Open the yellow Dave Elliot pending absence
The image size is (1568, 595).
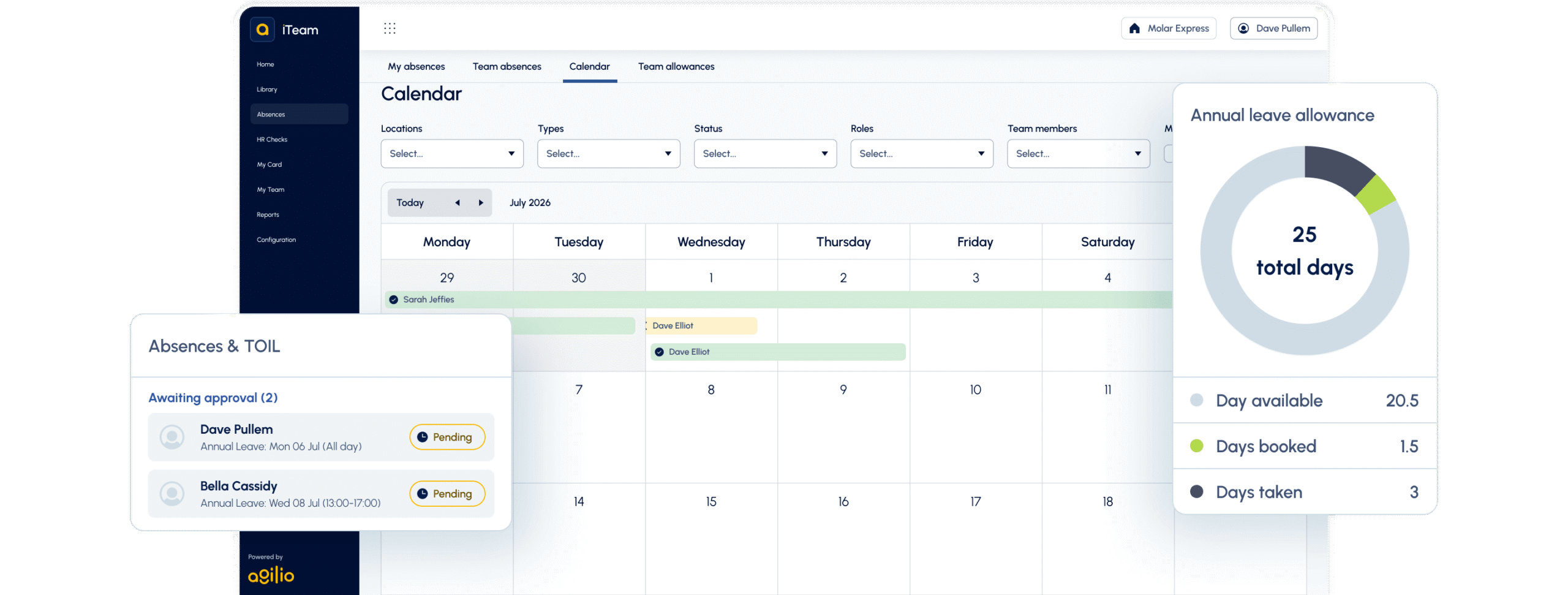(x=702, y=326)
